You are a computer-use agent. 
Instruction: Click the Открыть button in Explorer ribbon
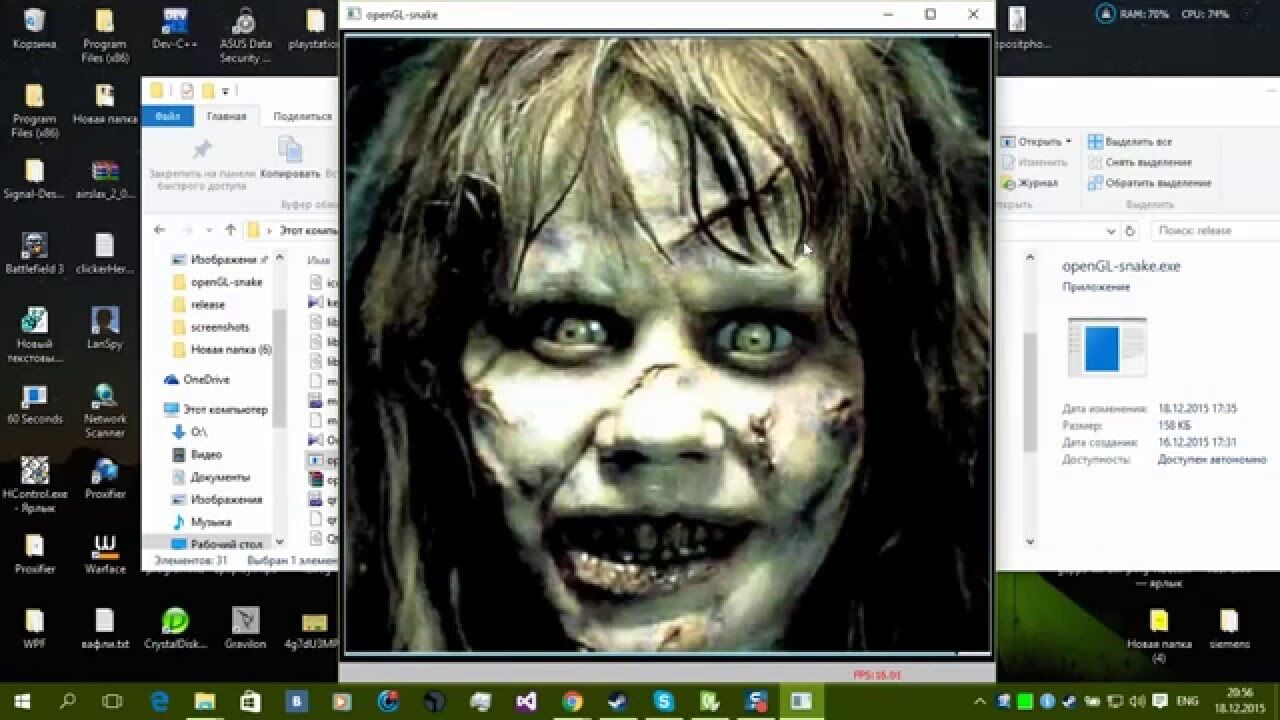point(1032,142)
